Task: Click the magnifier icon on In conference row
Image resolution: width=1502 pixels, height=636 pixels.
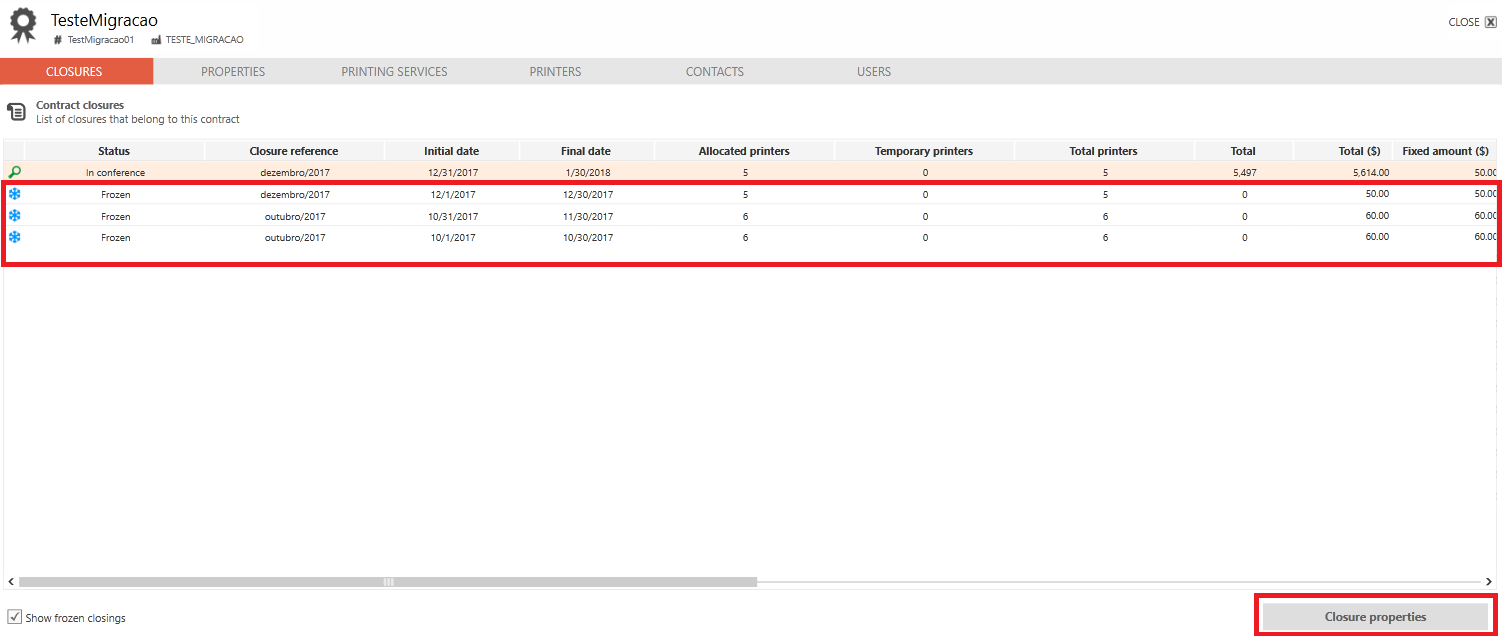Action: [14, 172]
